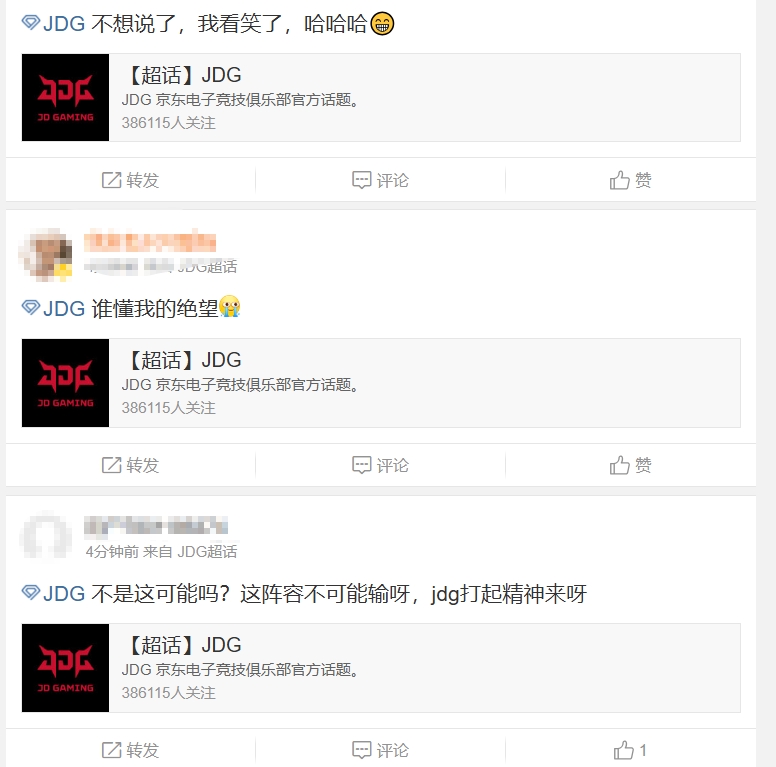This screenshot has height=767, width=776.
Task: Open JDG super topic tag in '谁懂我的绝望'
Action: pos(53,308)
